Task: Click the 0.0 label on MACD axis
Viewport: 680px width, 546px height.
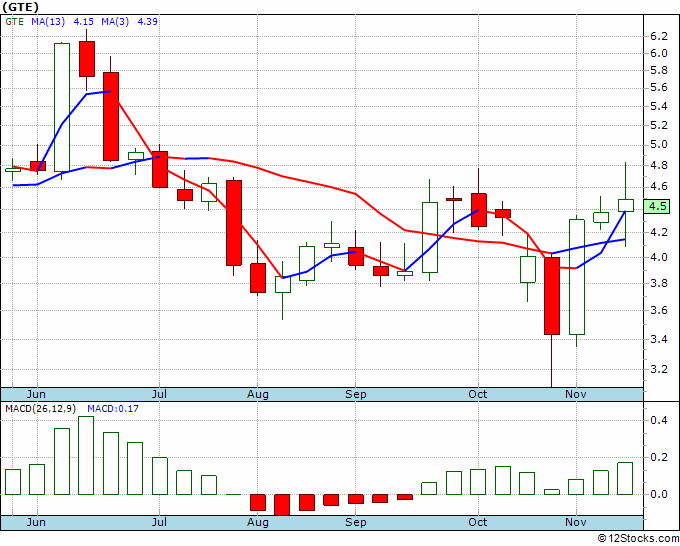Action: pos(658,494)
